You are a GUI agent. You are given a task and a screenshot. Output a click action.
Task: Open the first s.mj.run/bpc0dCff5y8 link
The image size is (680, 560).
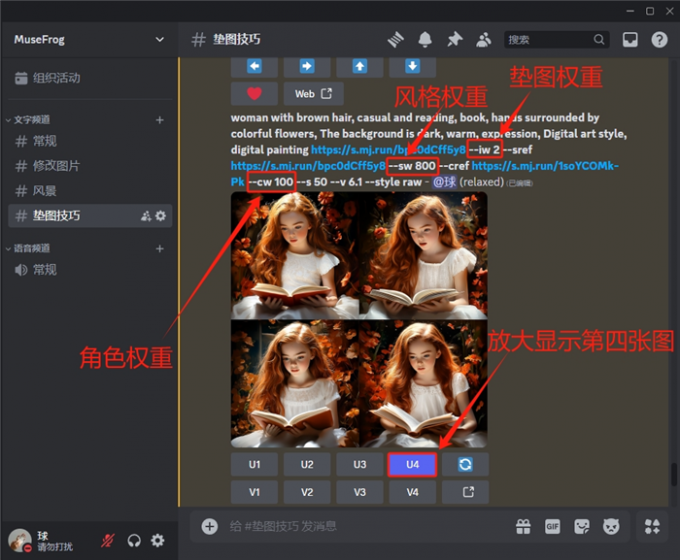[388, 150]
